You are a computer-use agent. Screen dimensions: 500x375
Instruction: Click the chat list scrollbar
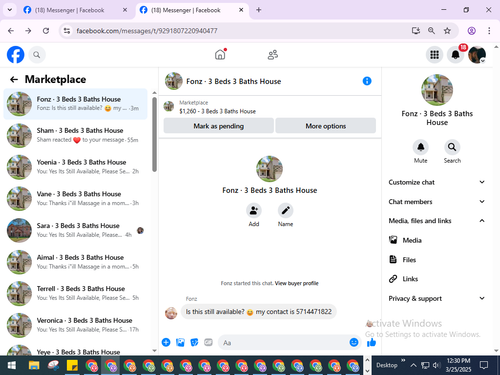(154, 134)
